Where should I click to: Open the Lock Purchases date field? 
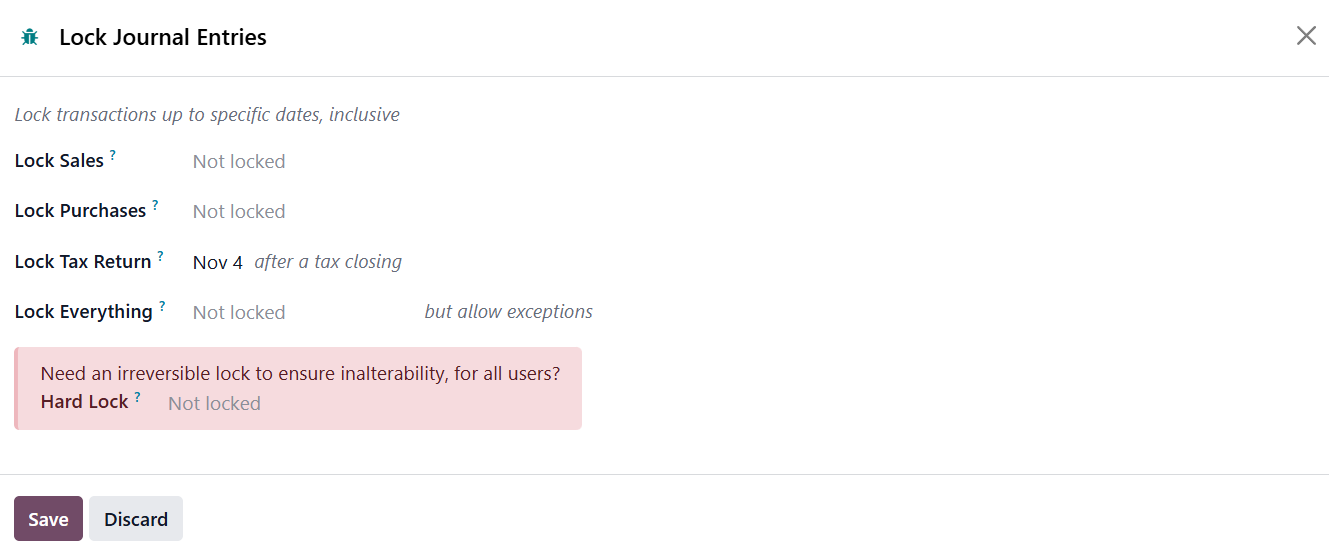(239, 212)
